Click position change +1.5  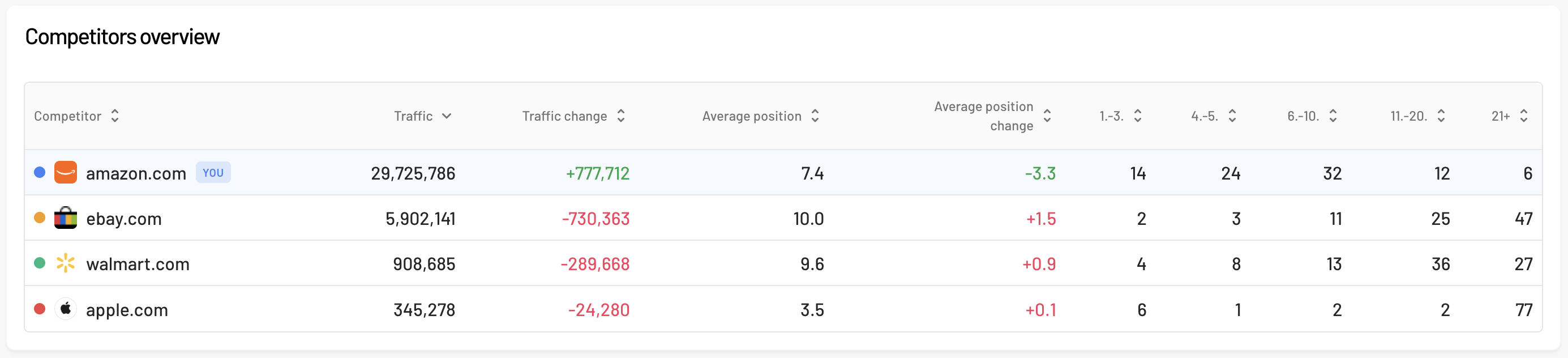pyautogui.click(x=1041, y=219)
